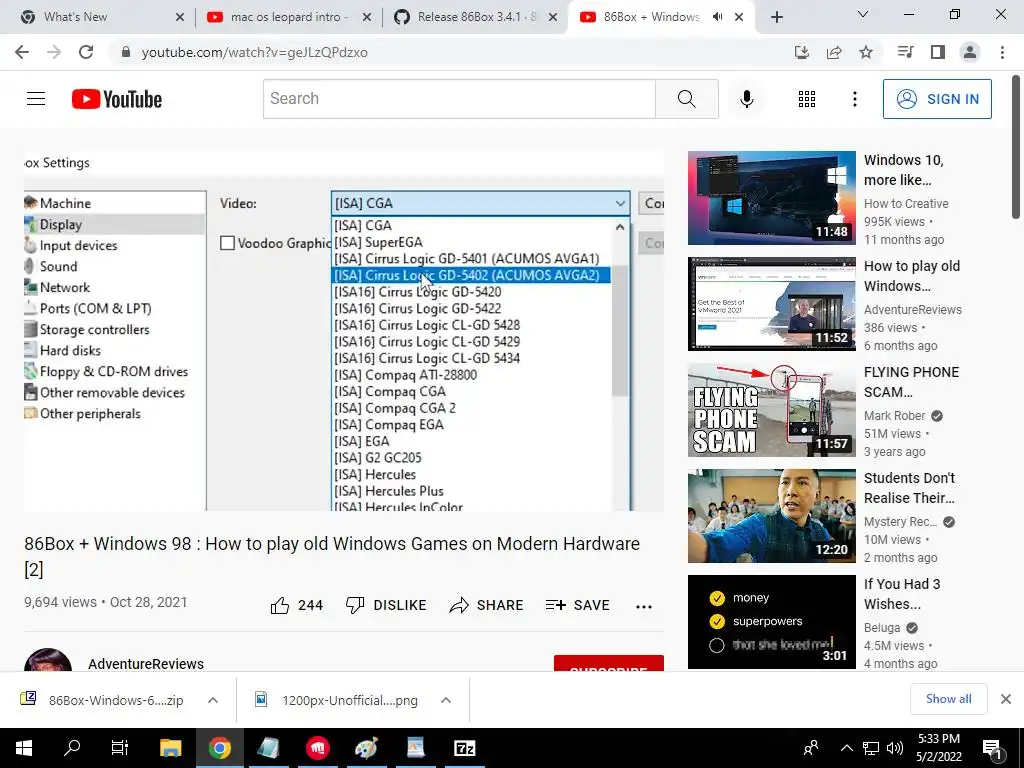The width and height of the screenshot is (1024, 768).
Task: Open more actions ellipsis under video
Action: tap(644, 606)
